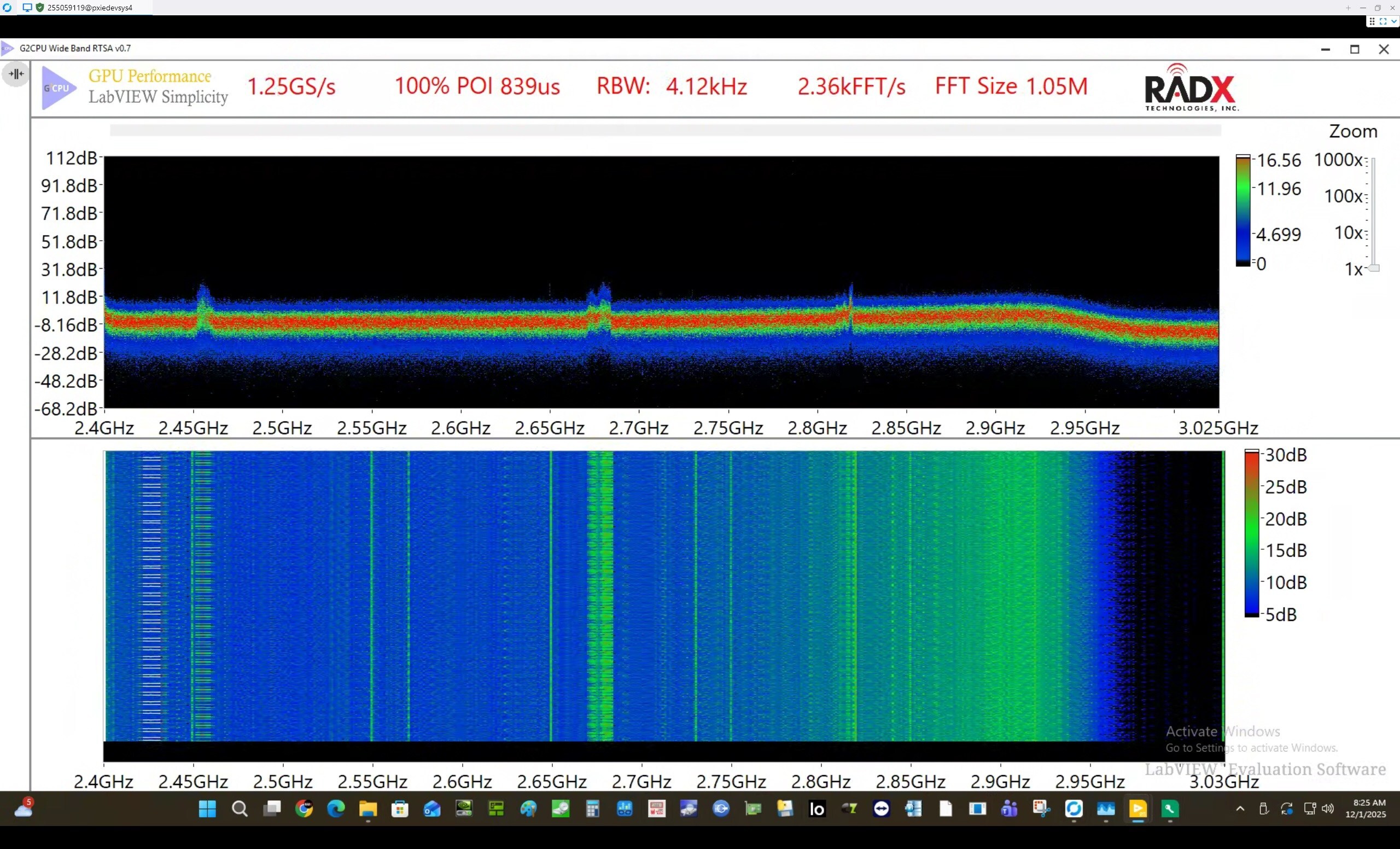Open Microsoft Teams from the taskbar

coord(1009,809)
